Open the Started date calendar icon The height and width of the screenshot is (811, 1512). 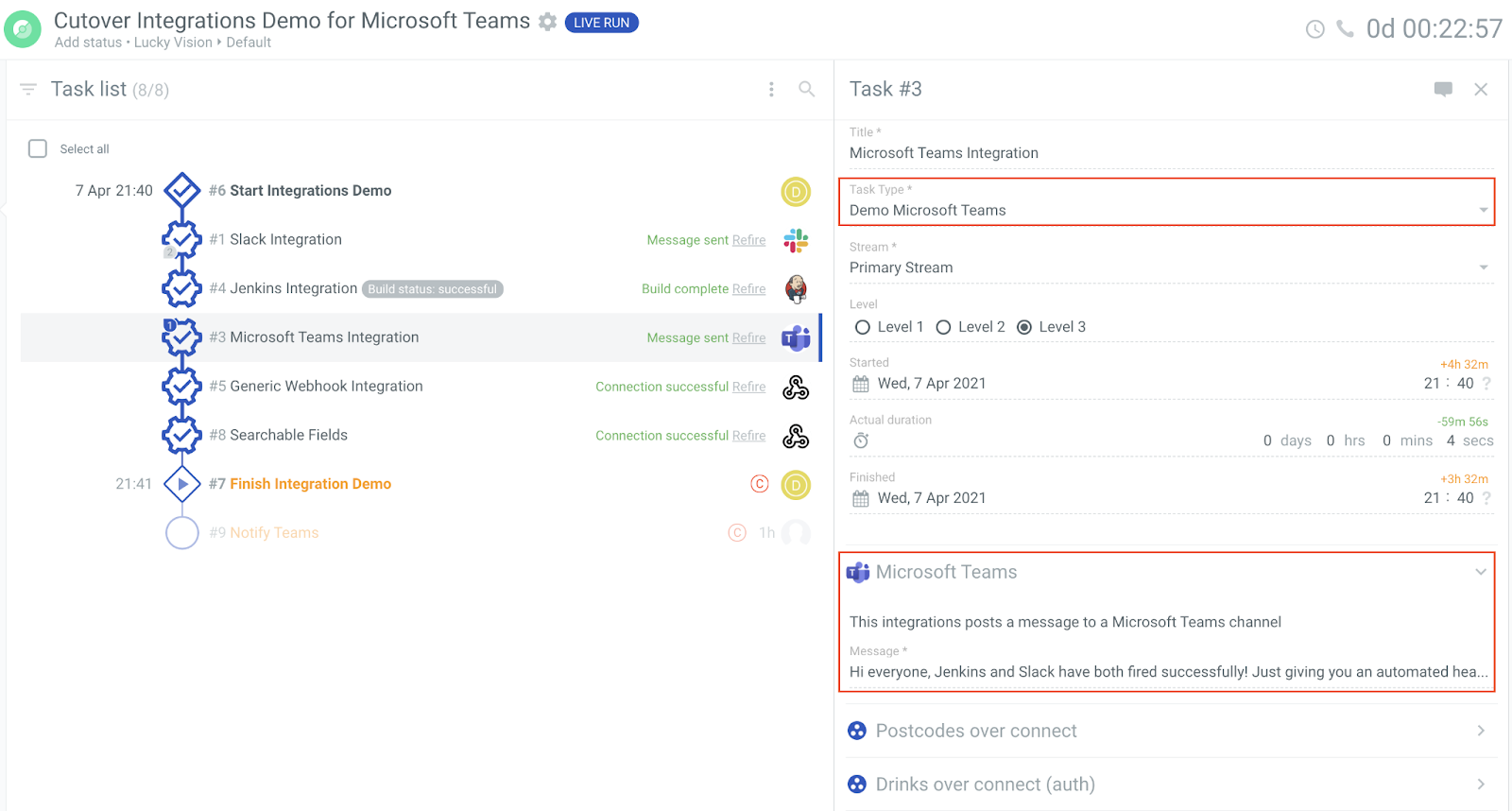click(x=860, y=384)
